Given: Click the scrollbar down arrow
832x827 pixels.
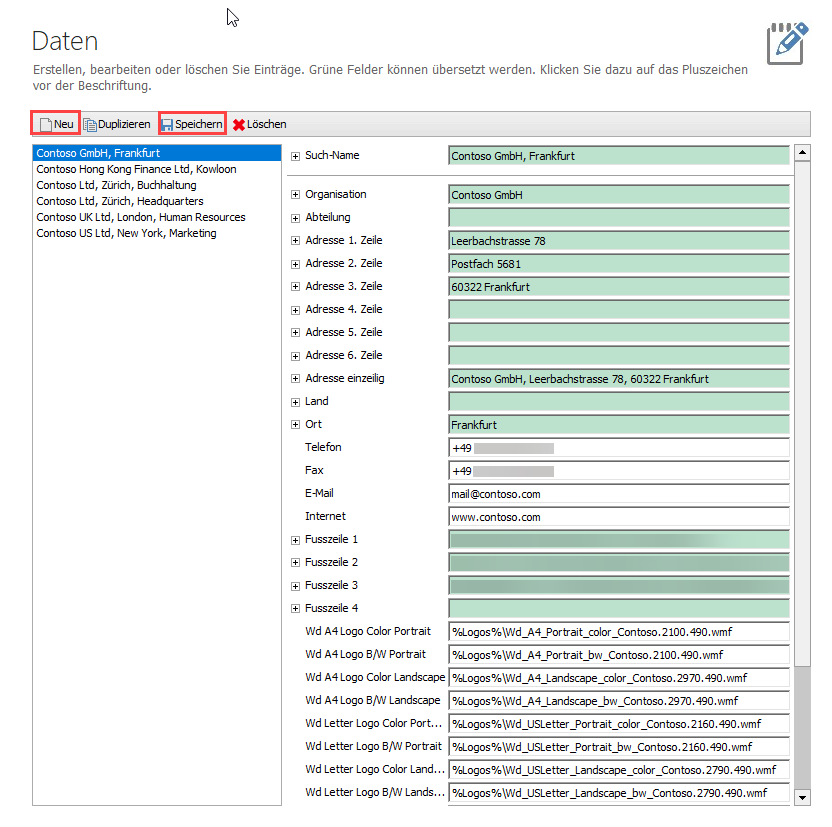Looking at the screenshot, I should pos(802,797).
